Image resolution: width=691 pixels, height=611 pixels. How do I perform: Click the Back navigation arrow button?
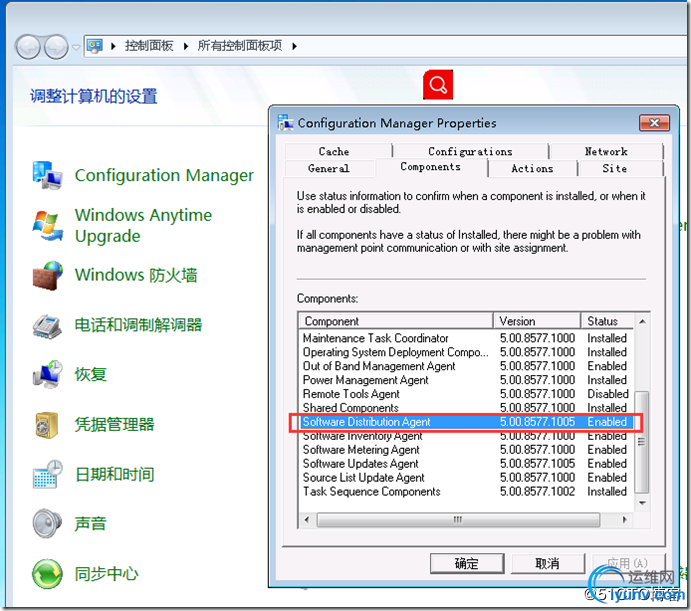point(28,46)
